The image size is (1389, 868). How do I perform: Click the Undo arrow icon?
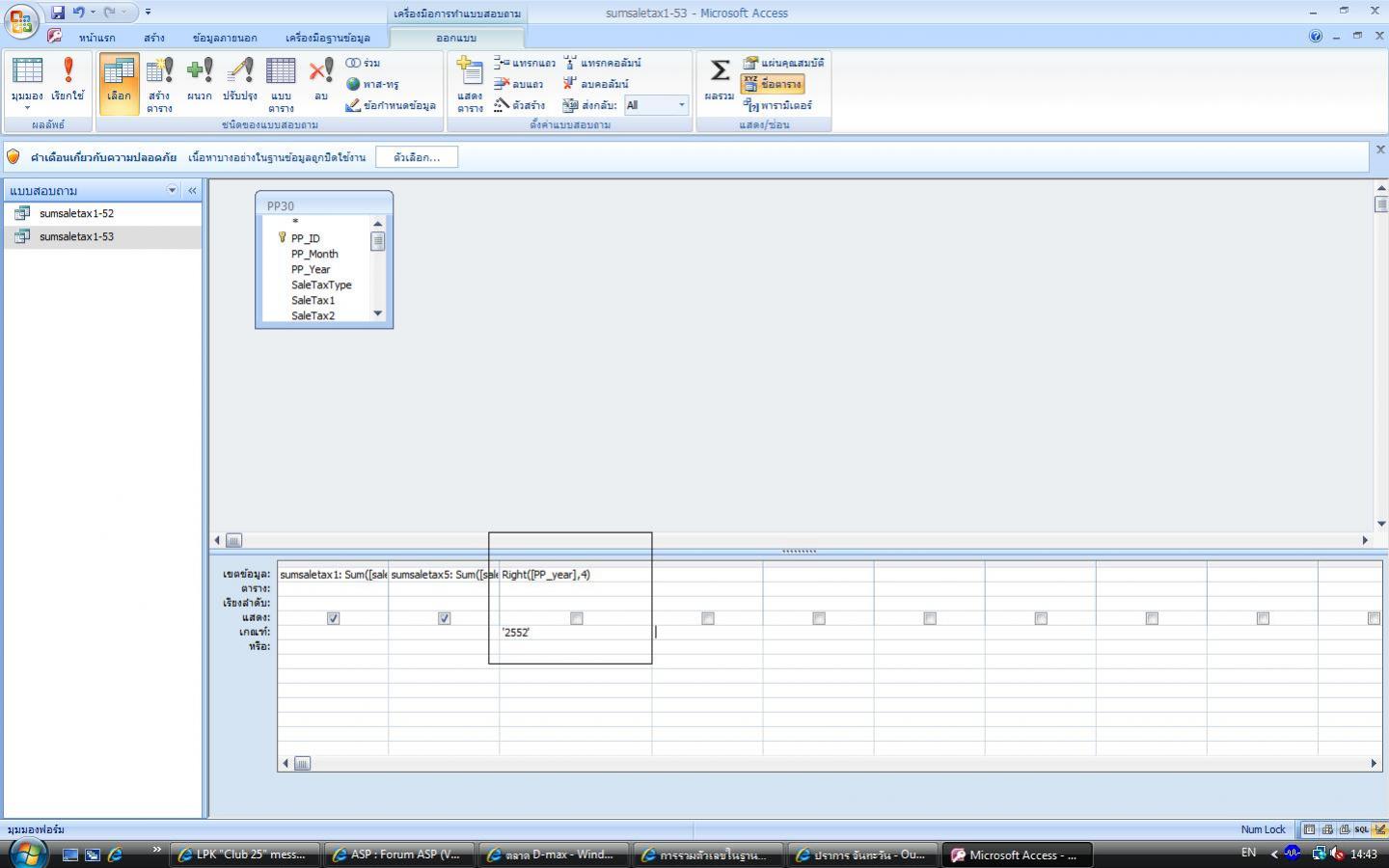click(78, 13)
